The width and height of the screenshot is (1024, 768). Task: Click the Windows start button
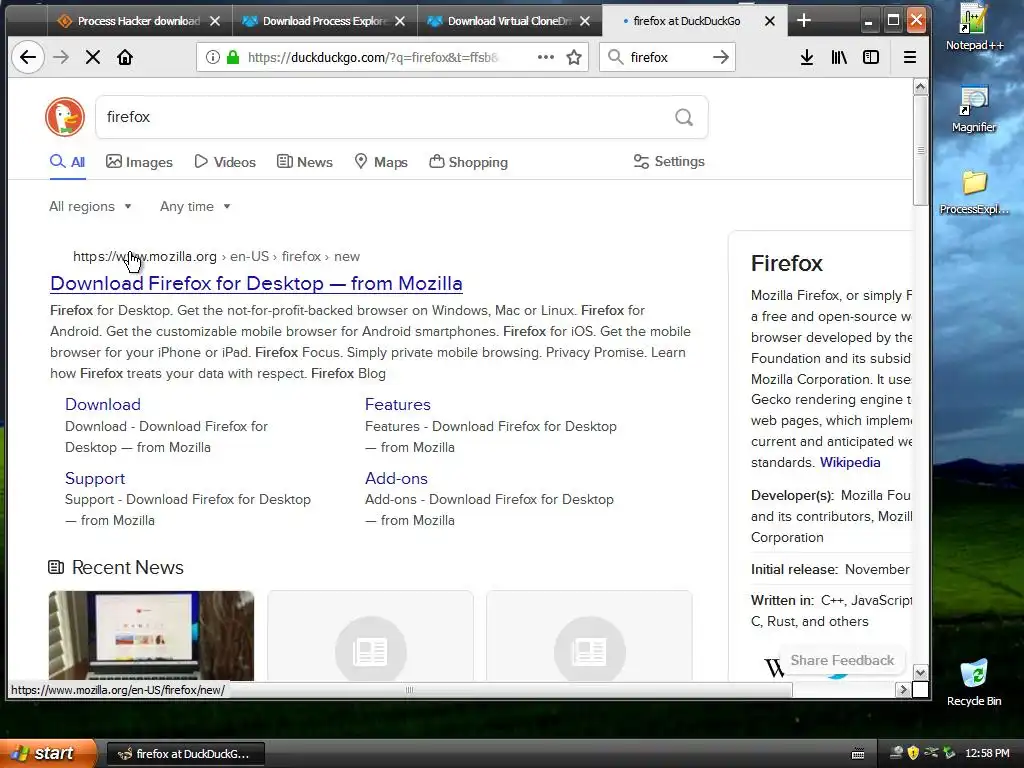tap(47, 753)
